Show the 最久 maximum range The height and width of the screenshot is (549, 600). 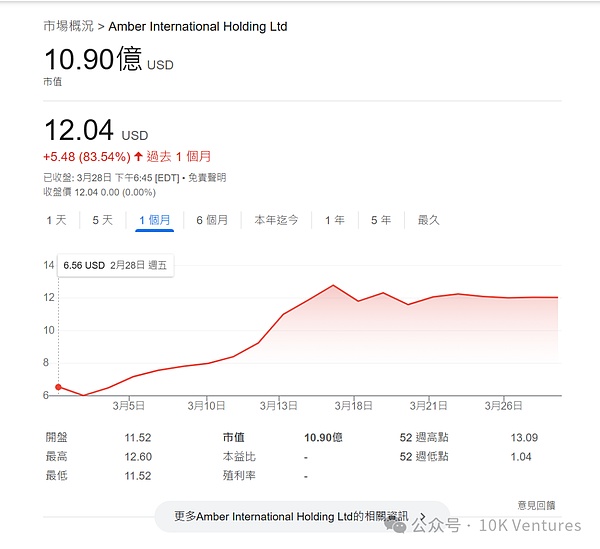click(x=428, y=220)
